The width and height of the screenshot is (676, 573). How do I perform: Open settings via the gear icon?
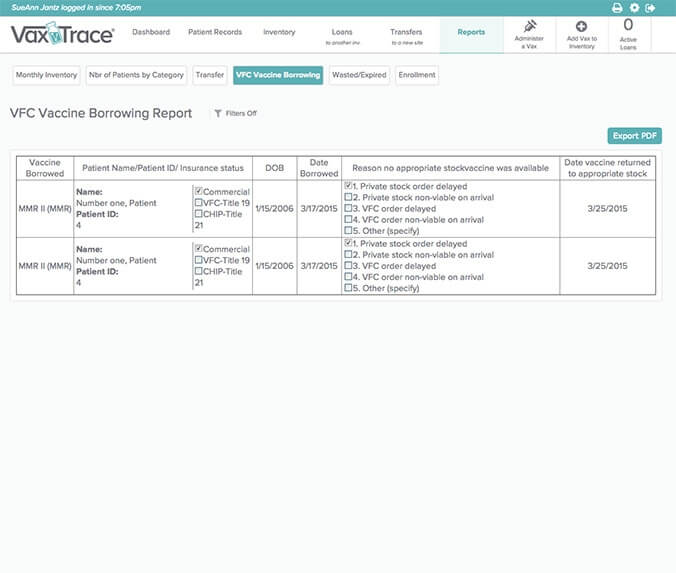click(634, 8)
